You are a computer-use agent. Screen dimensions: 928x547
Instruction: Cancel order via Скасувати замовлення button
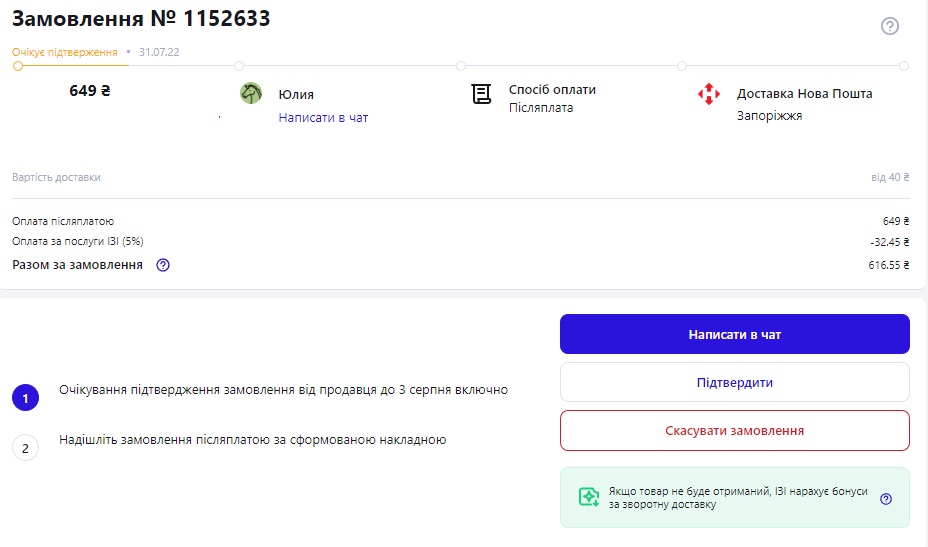pyautogui.click(x=734, y=430)
